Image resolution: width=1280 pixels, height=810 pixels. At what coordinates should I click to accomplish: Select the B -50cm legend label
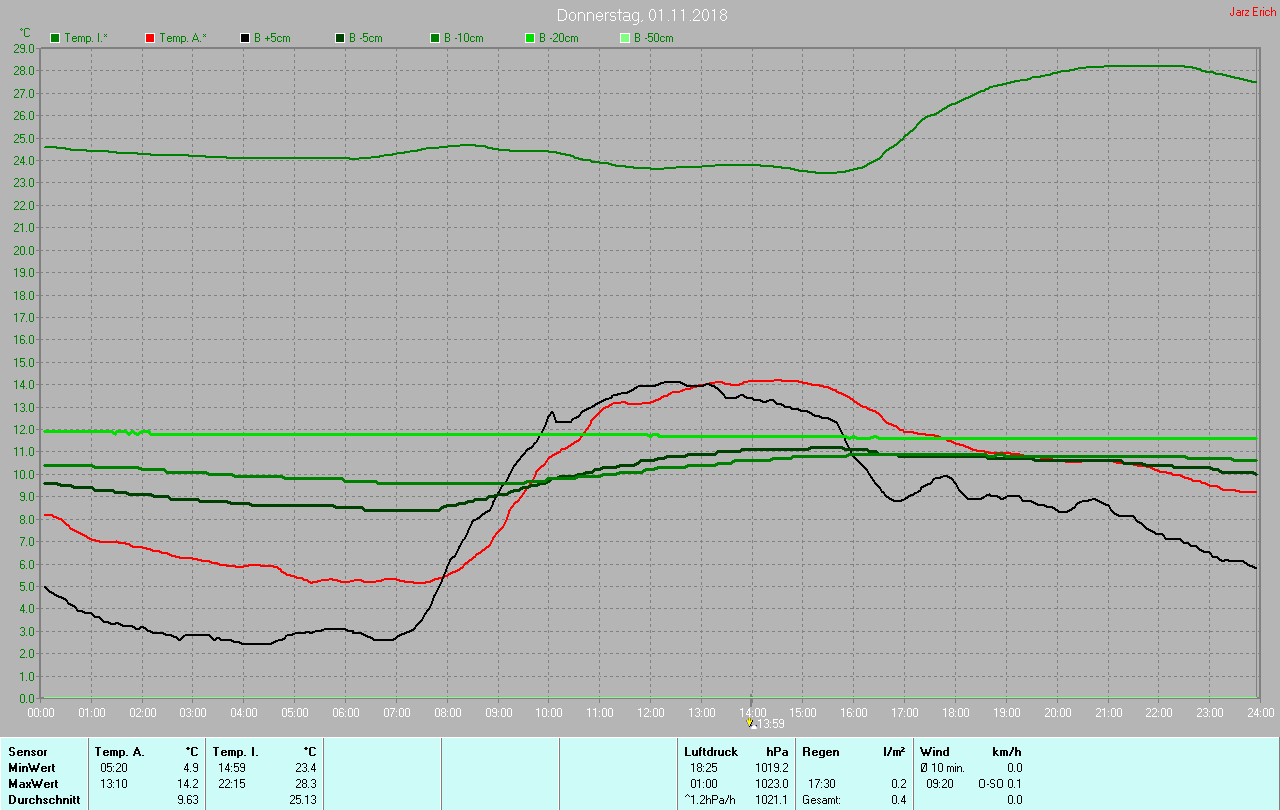pos(654,38)
